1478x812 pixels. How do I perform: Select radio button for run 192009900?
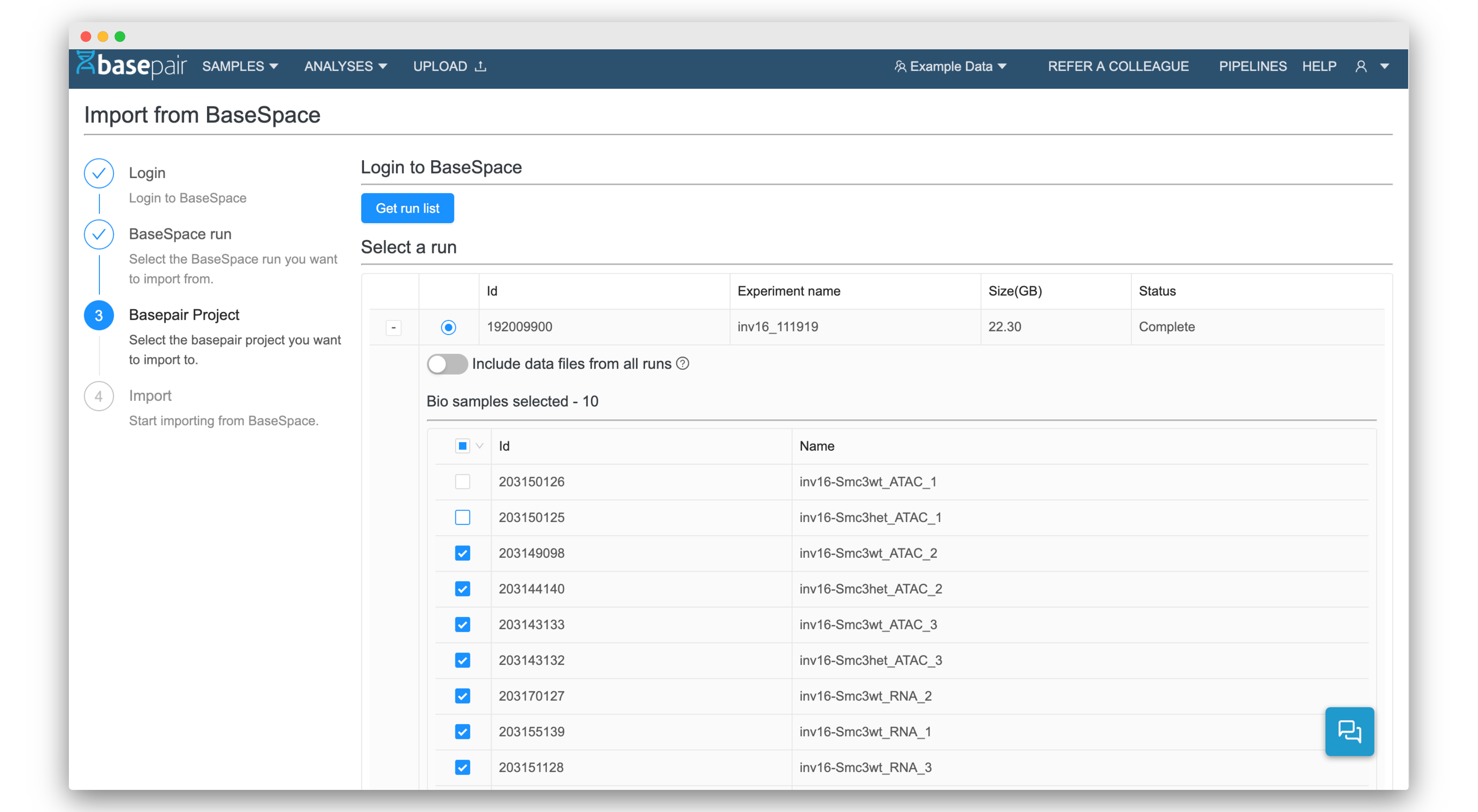(x=448, y=327)
